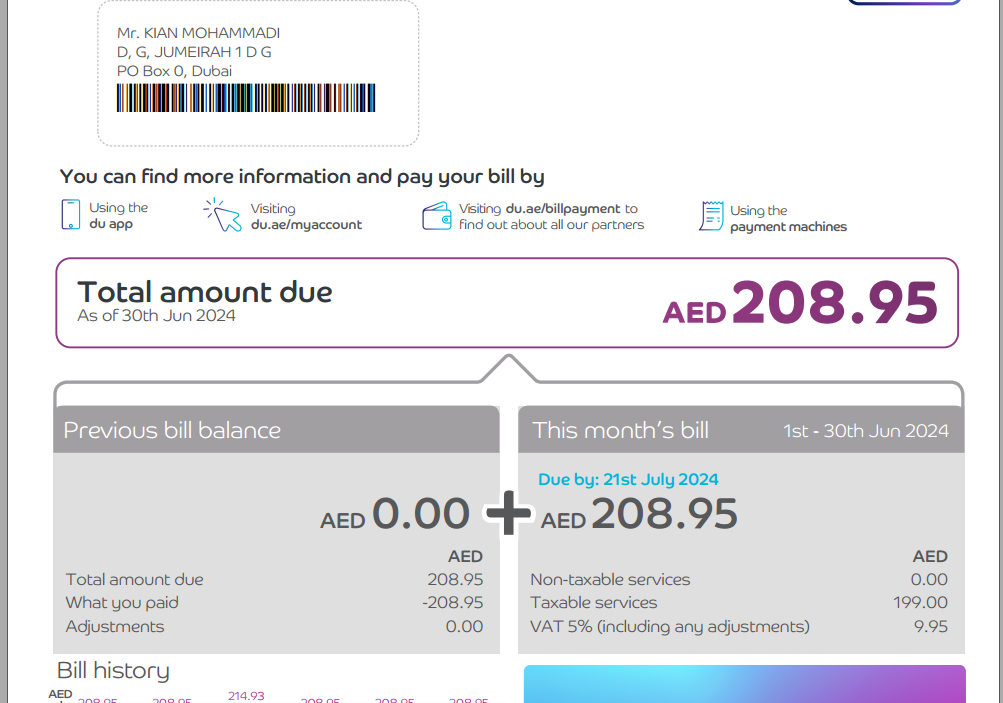Viewport: 1003px width, 703px height.
Task: Click the du app phone icon
Action: pos(70,214)
